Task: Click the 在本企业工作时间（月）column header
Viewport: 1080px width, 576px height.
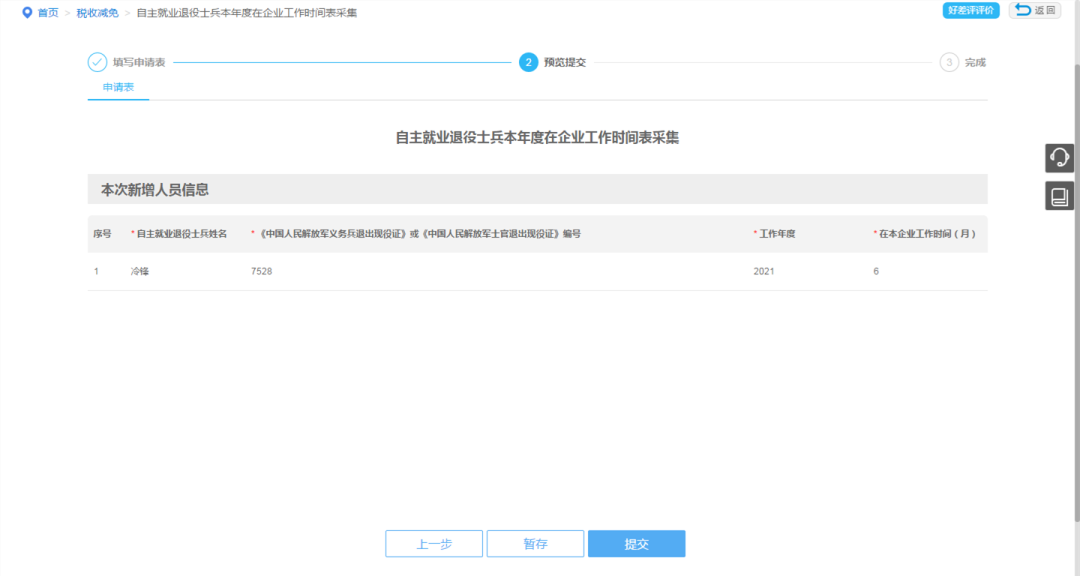Action: pyautogui.click(x=925, y=234)
